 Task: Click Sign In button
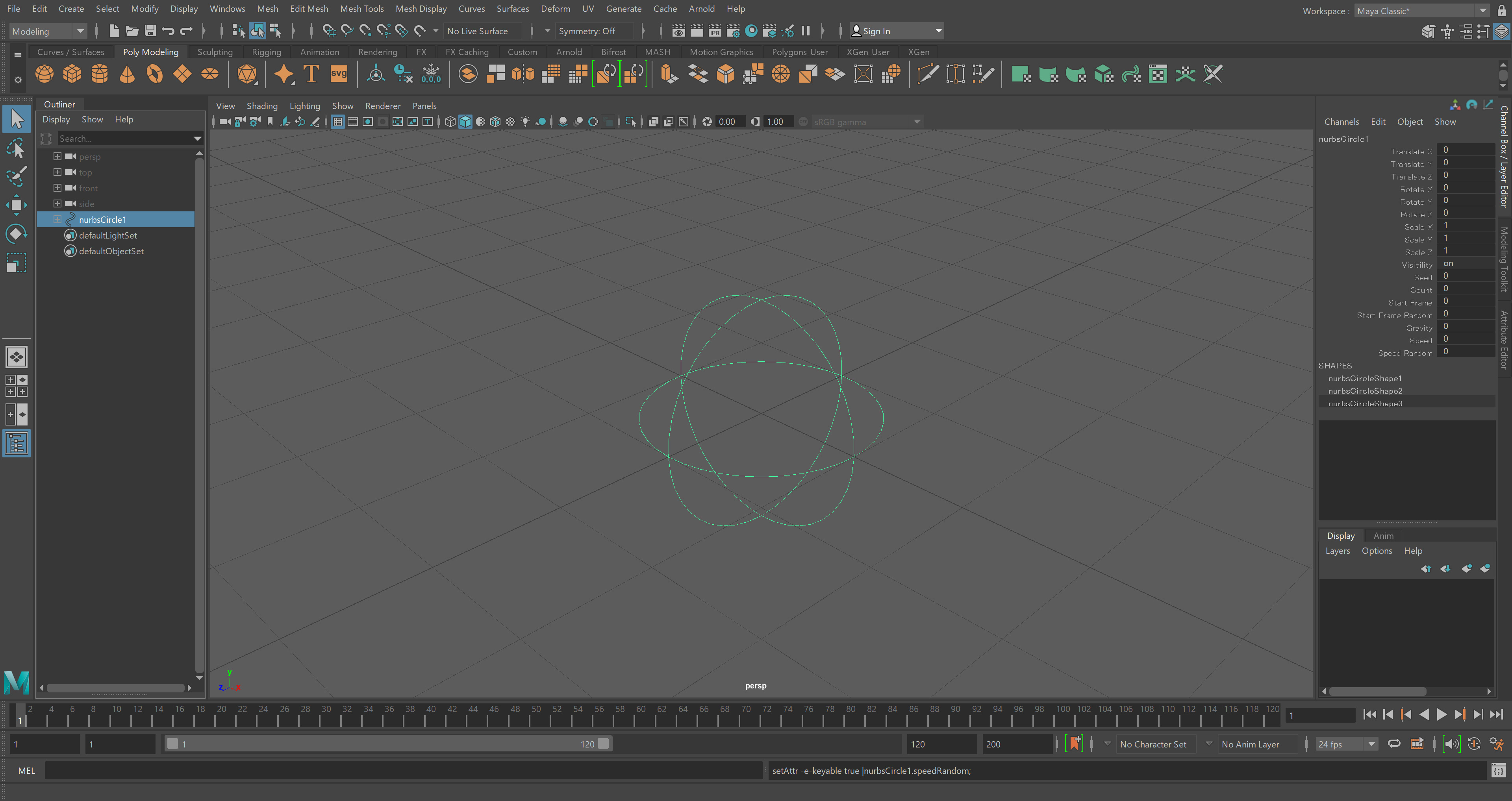click(x=876, y=31)
